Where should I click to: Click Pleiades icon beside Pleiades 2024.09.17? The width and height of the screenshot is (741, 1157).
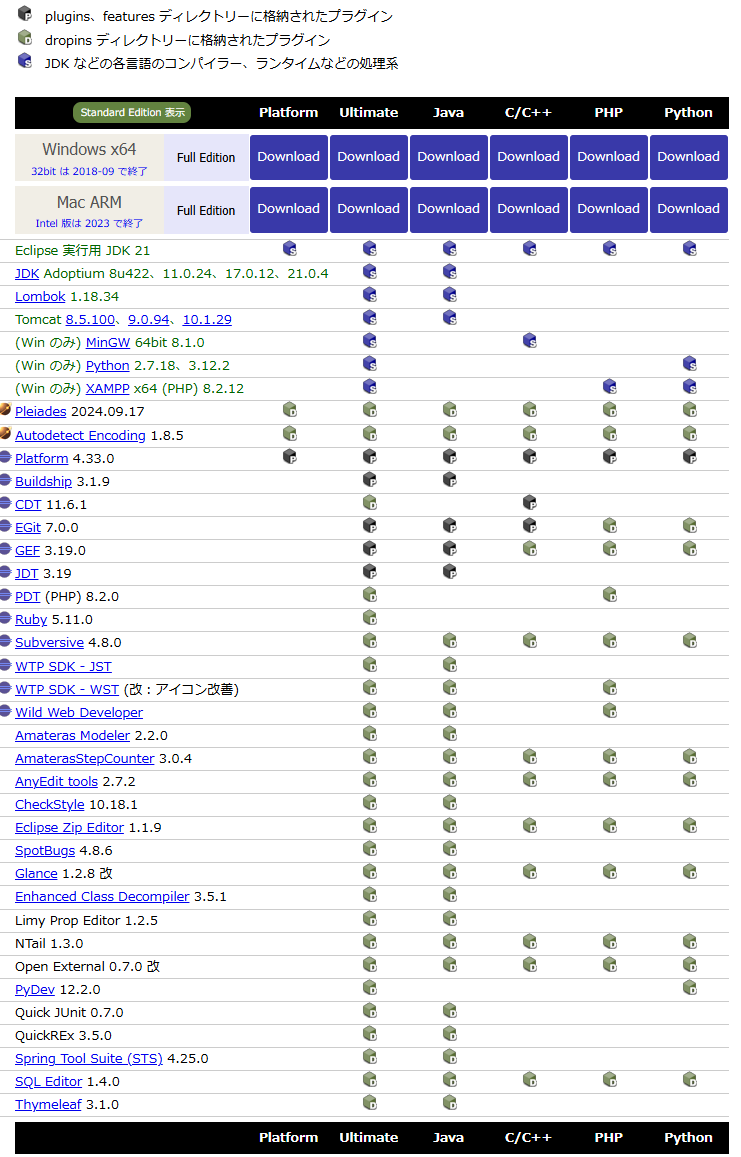click(5, 410)
